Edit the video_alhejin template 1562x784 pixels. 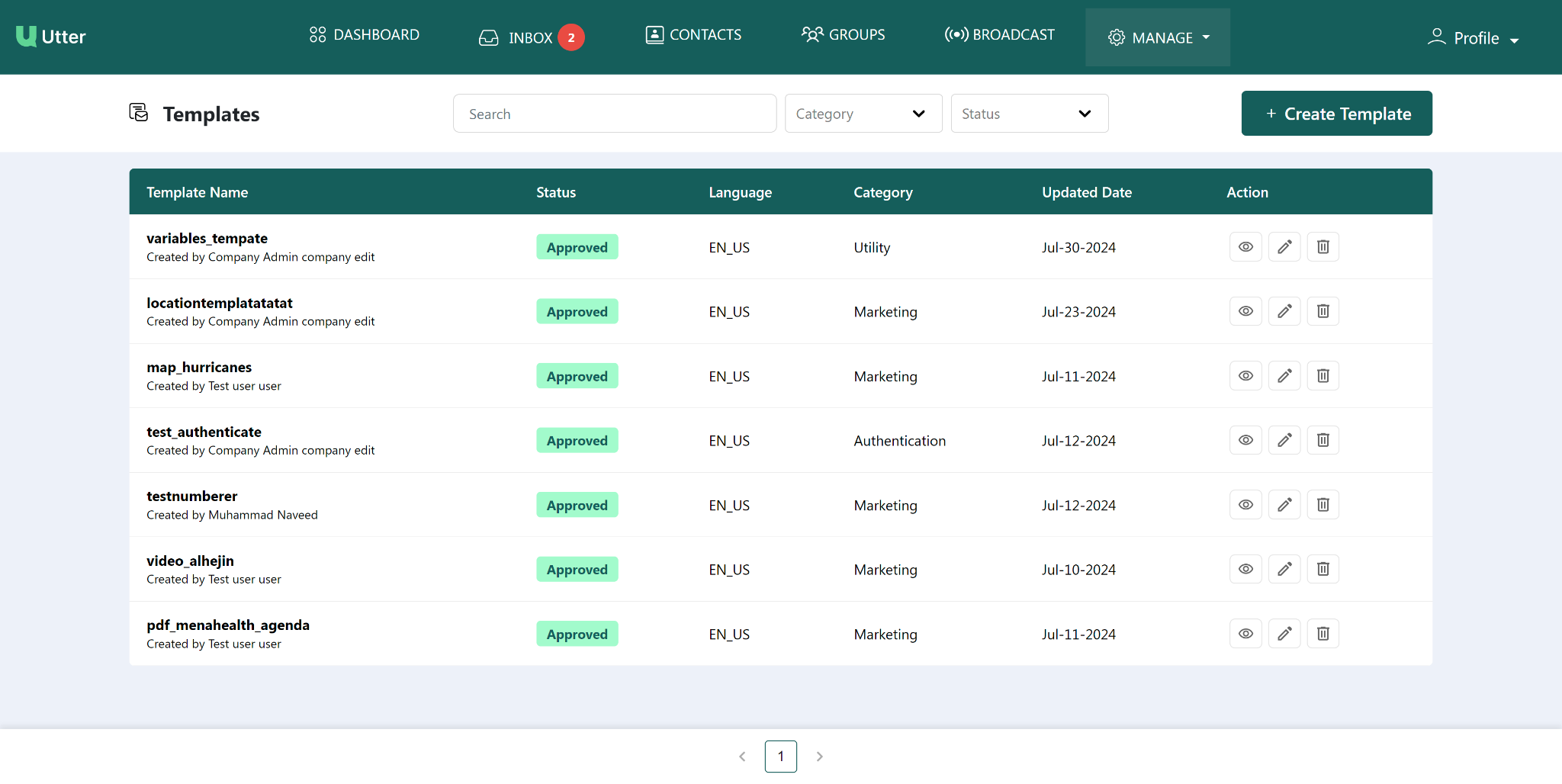[1284, 569]
